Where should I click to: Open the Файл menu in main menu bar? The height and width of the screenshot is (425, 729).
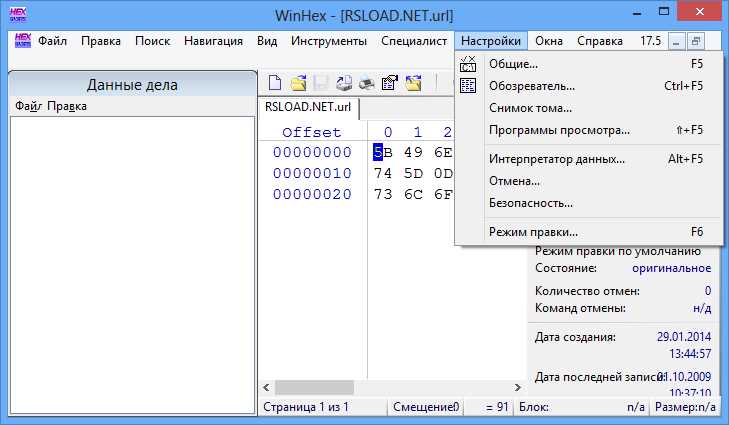(53, 41)
